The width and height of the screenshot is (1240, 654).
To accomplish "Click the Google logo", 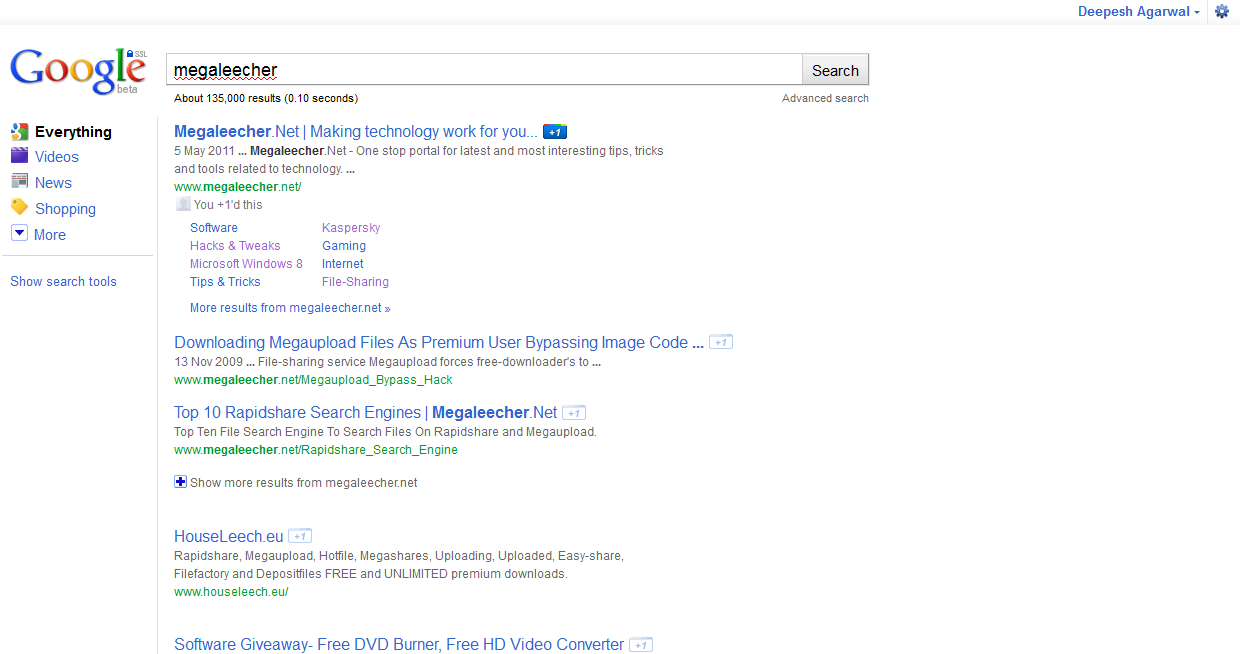I will [78, 70].
